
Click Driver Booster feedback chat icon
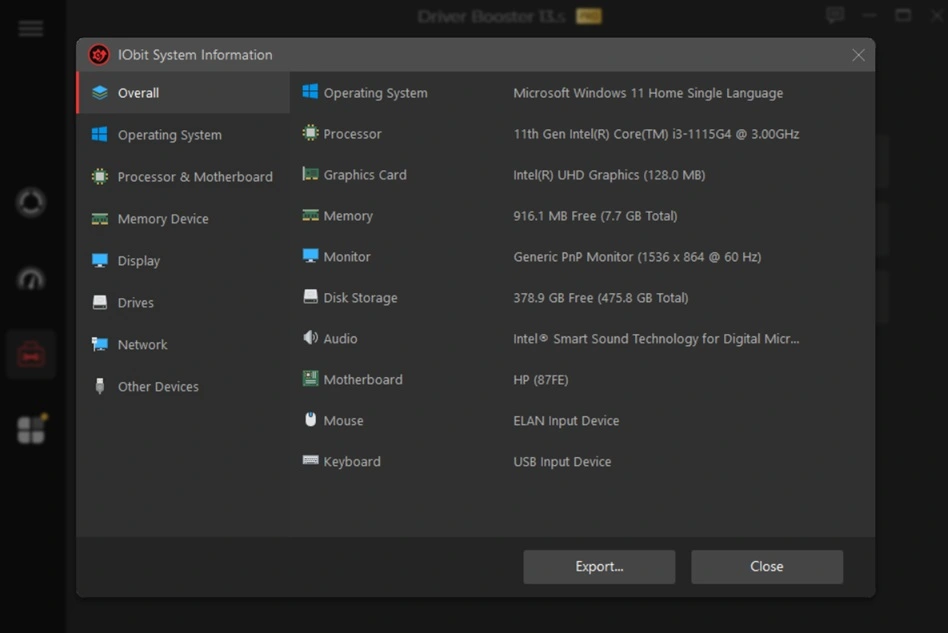click(835, 15)
